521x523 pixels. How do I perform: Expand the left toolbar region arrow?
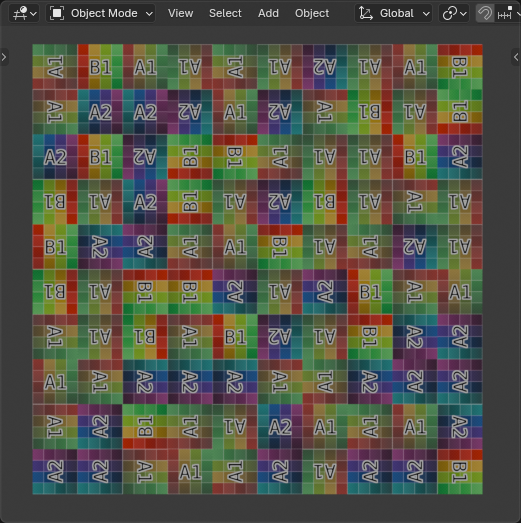(x=4, y=57)
